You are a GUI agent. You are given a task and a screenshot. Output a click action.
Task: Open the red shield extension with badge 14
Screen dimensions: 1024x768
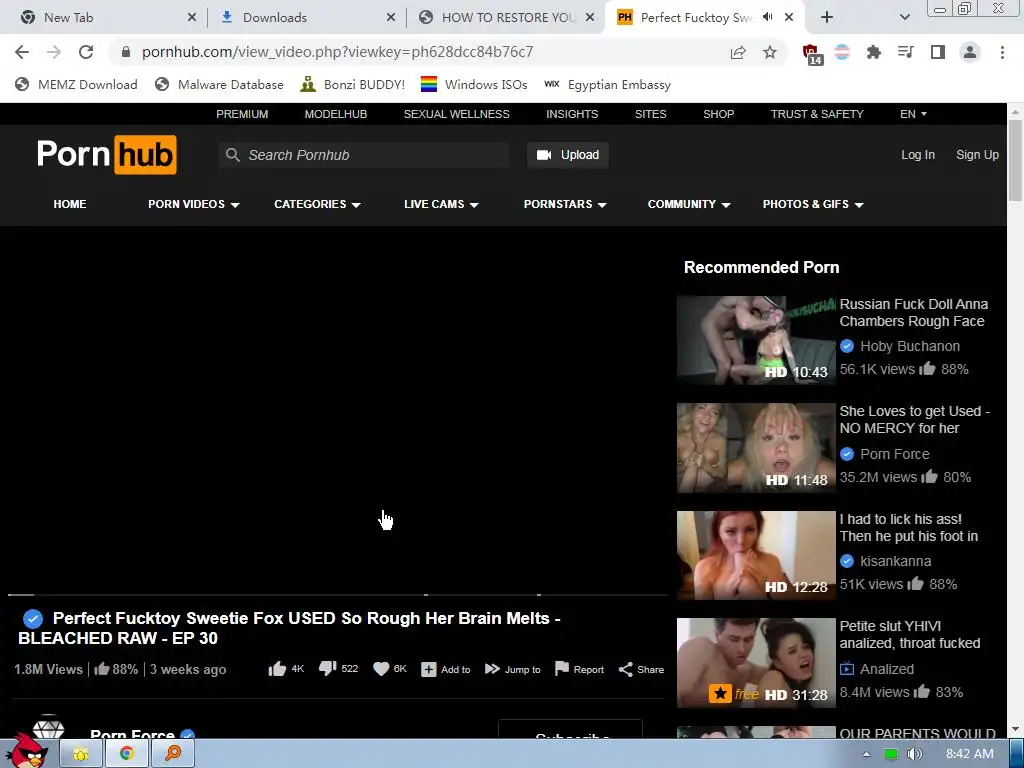click(812, 54)
